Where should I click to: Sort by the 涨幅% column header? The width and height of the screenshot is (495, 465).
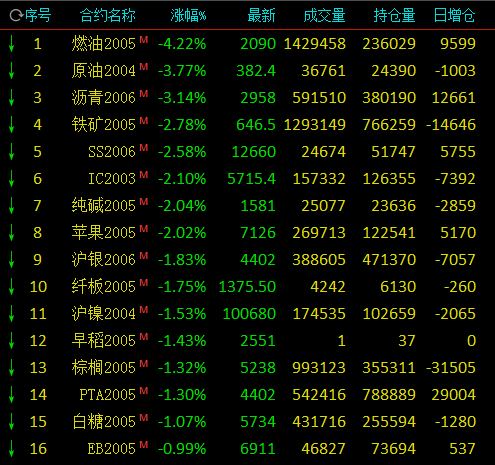188,15
